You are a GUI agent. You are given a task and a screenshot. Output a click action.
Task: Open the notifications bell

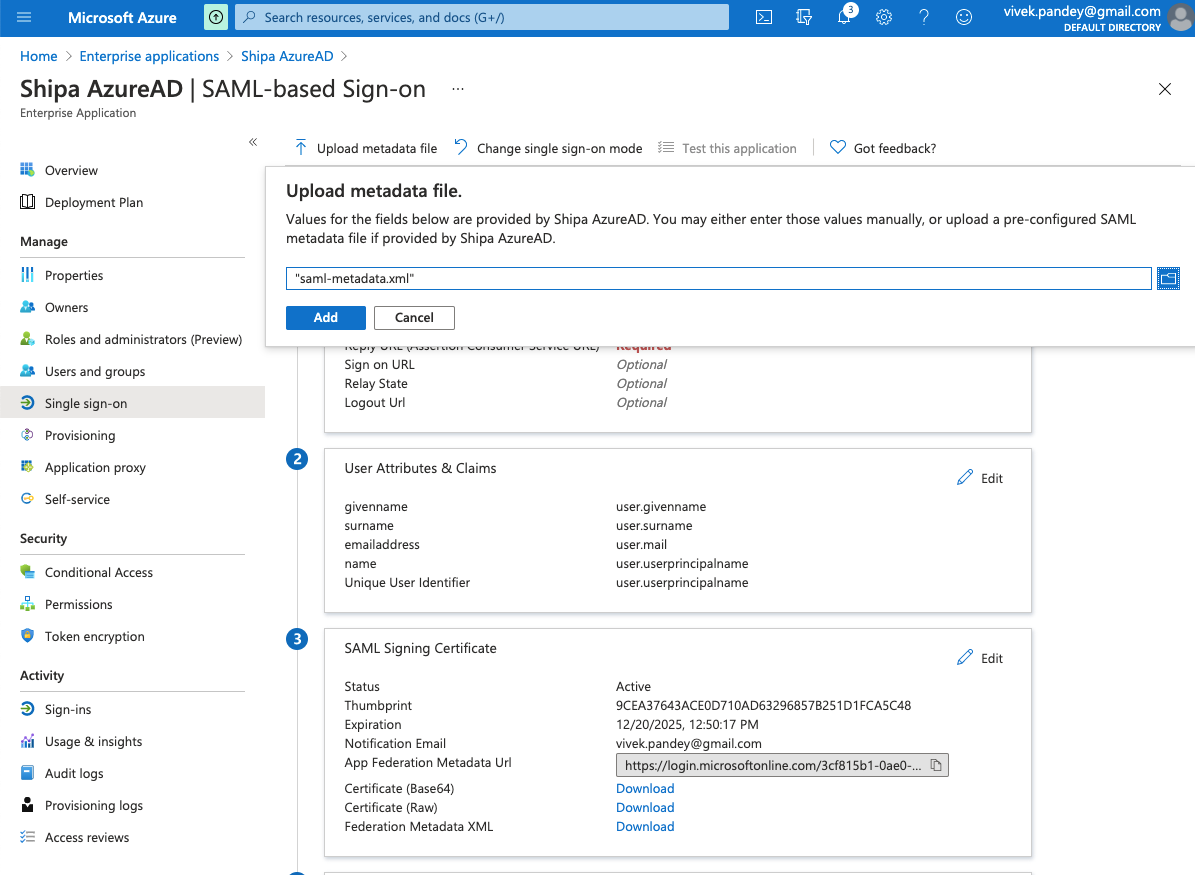pos(844,17)
